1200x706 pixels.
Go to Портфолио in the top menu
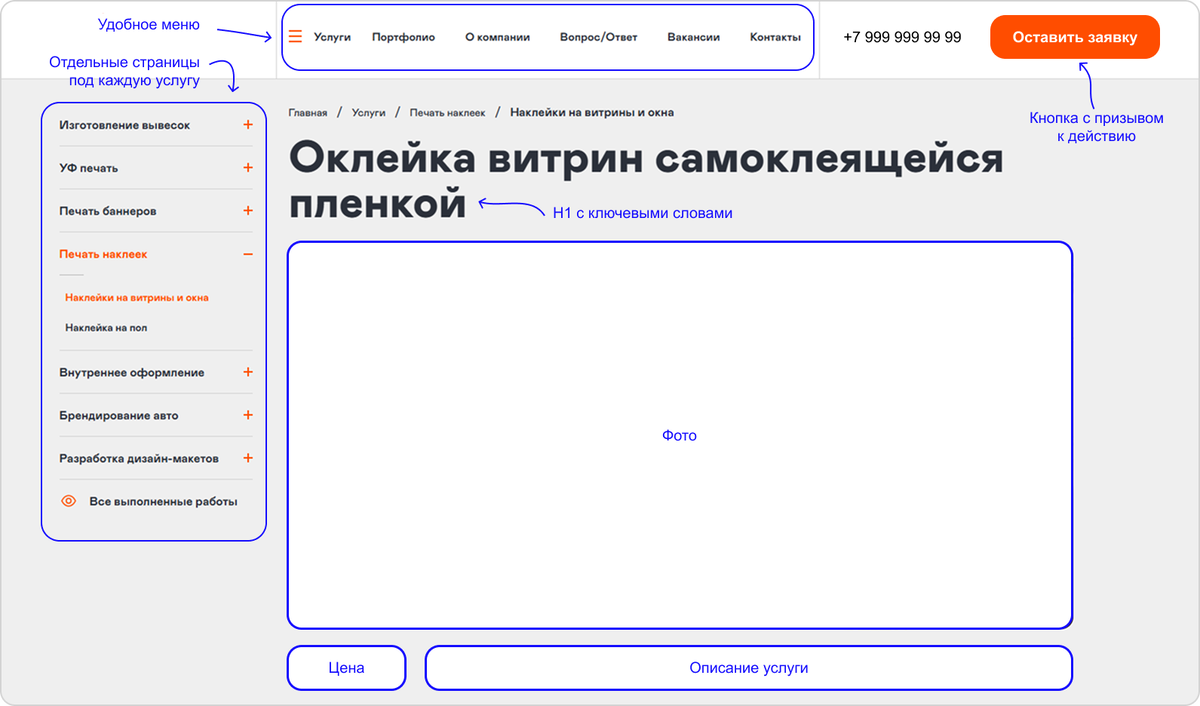[x=403, y=37]
